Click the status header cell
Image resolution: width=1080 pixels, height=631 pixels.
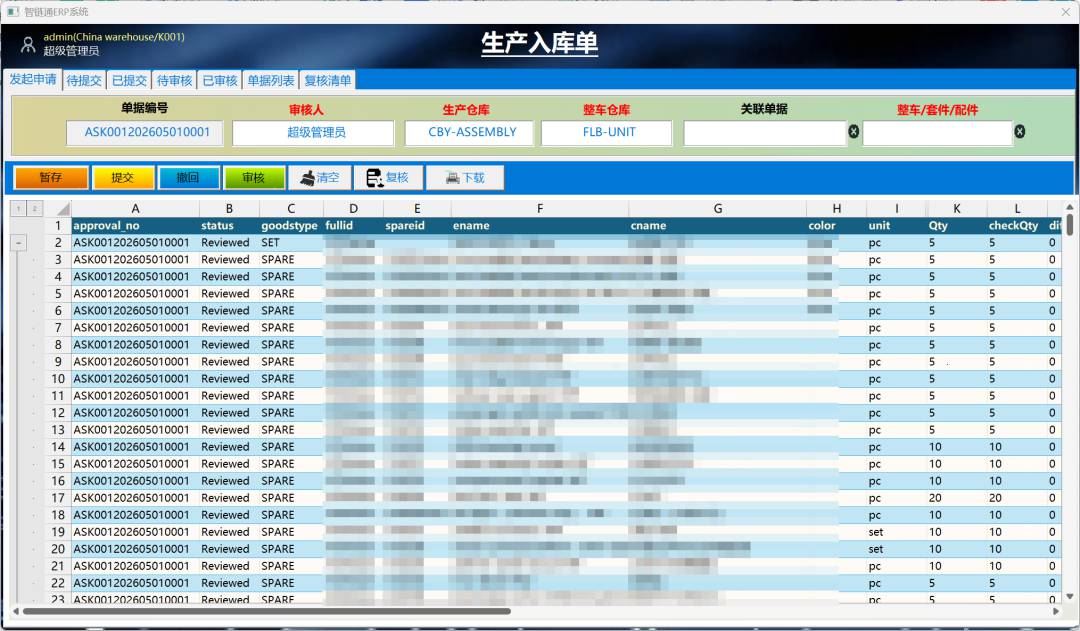pyautogui.click(x=229, y=226)
